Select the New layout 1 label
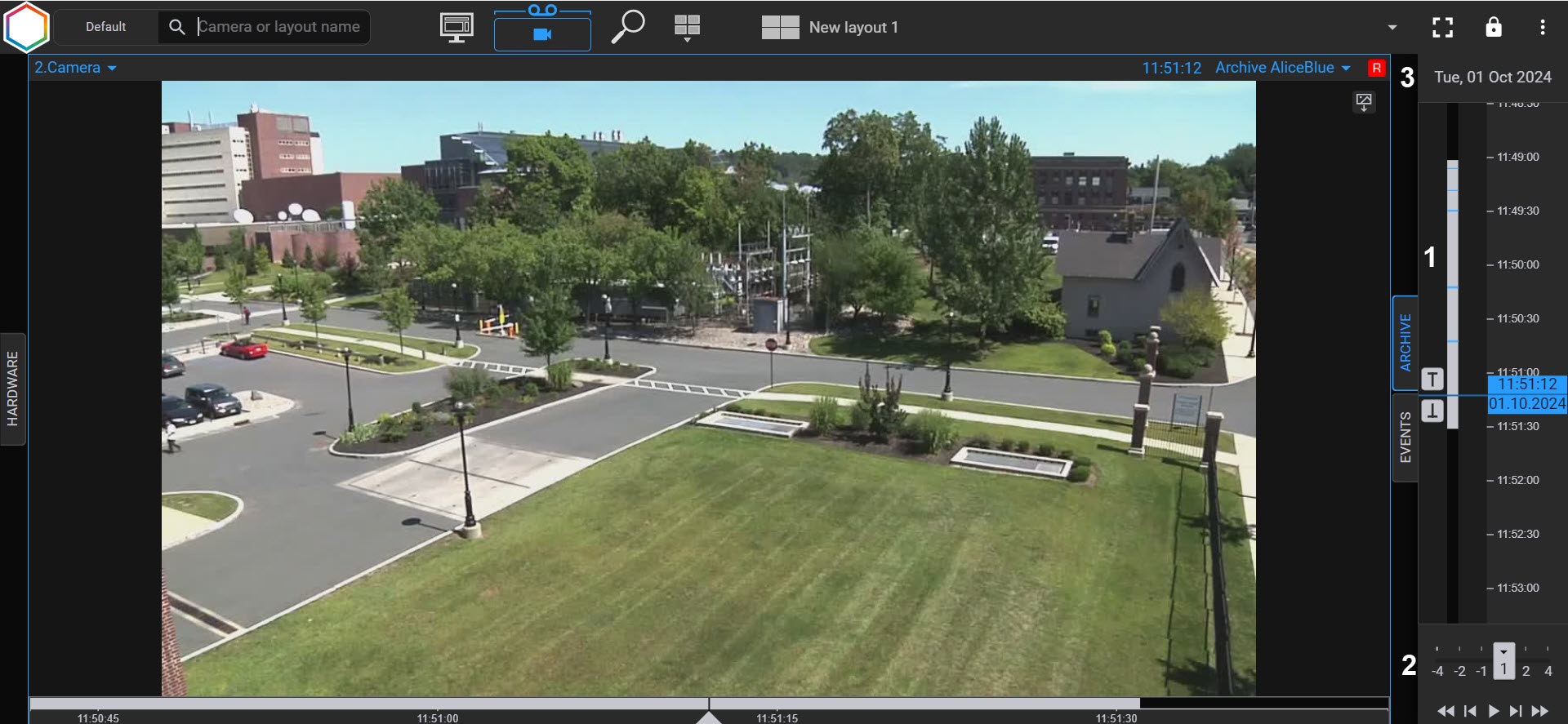 click(853, 27)
